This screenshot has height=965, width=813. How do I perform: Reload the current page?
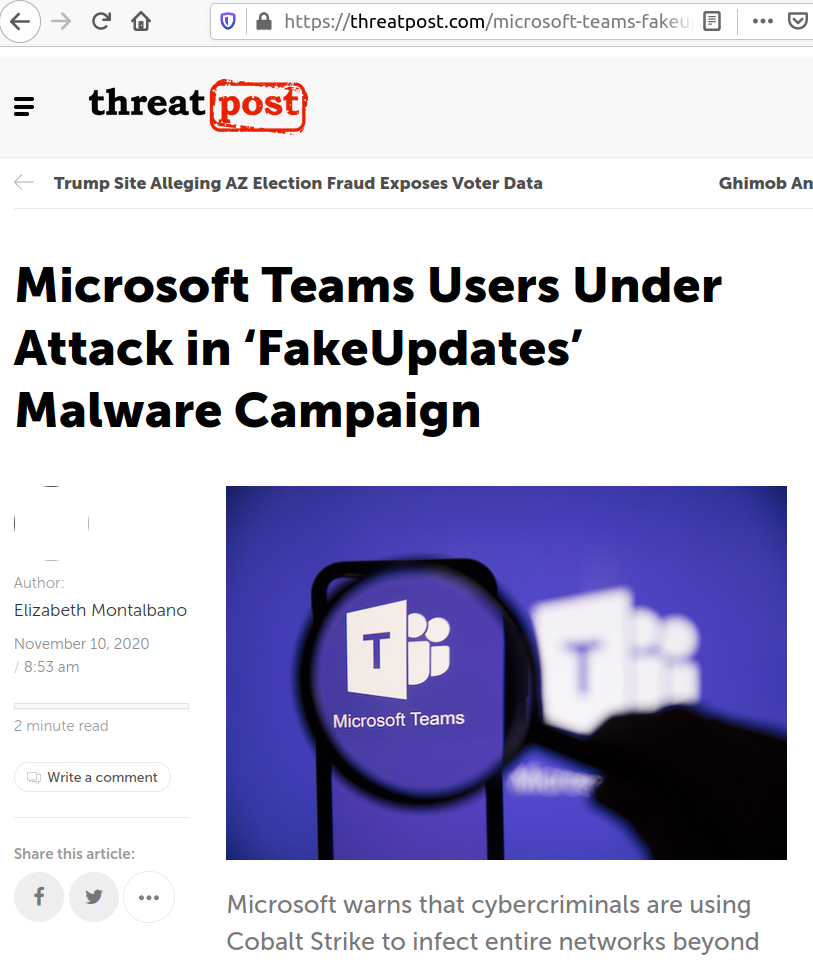[101, 22]
